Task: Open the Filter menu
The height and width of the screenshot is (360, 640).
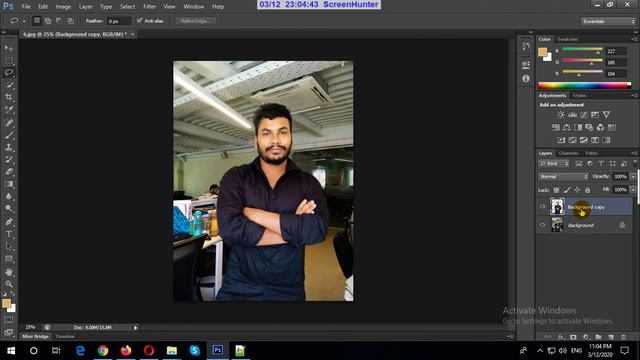Action: point(149,7)
